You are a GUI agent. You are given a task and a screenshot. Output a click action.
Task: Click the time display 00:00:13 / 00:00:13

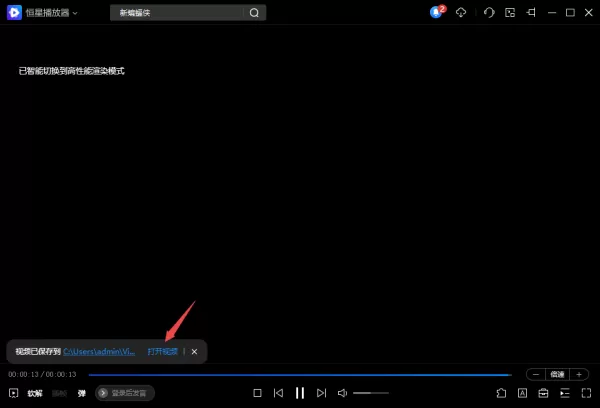(42, 374)
